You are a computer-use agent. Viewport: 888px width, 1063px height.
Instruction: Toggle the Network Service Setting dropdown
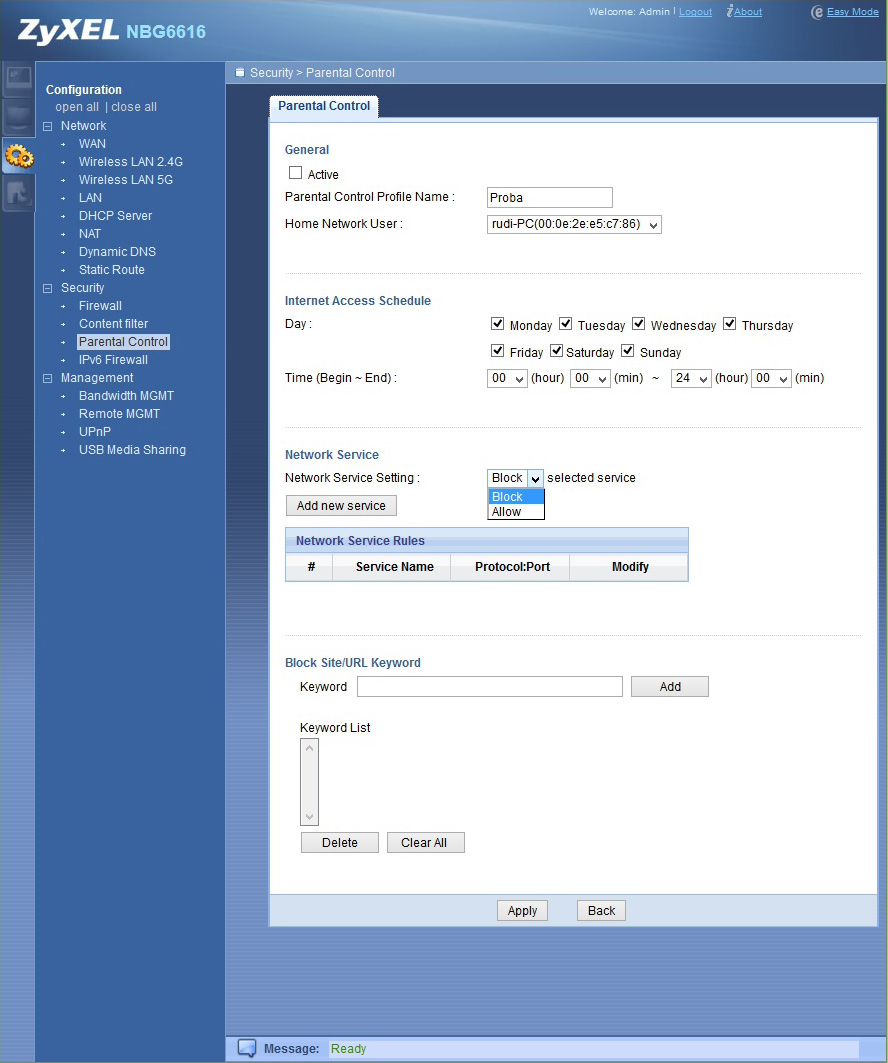coord(515,478)
